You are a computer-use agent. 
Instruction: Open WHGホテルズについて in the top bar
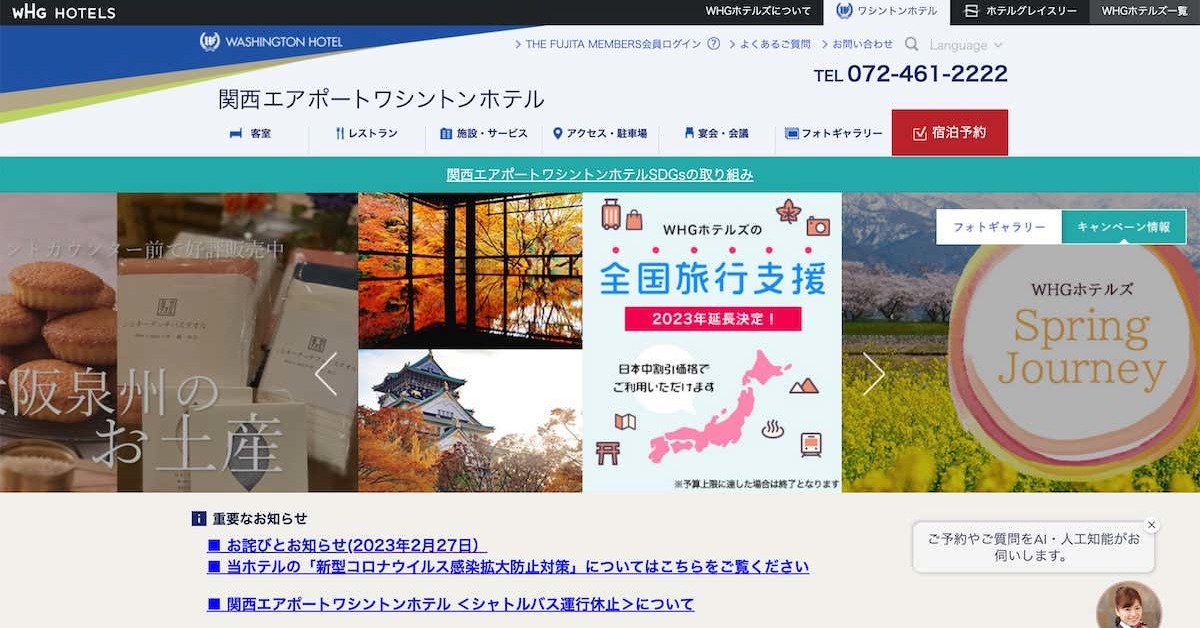758,12
